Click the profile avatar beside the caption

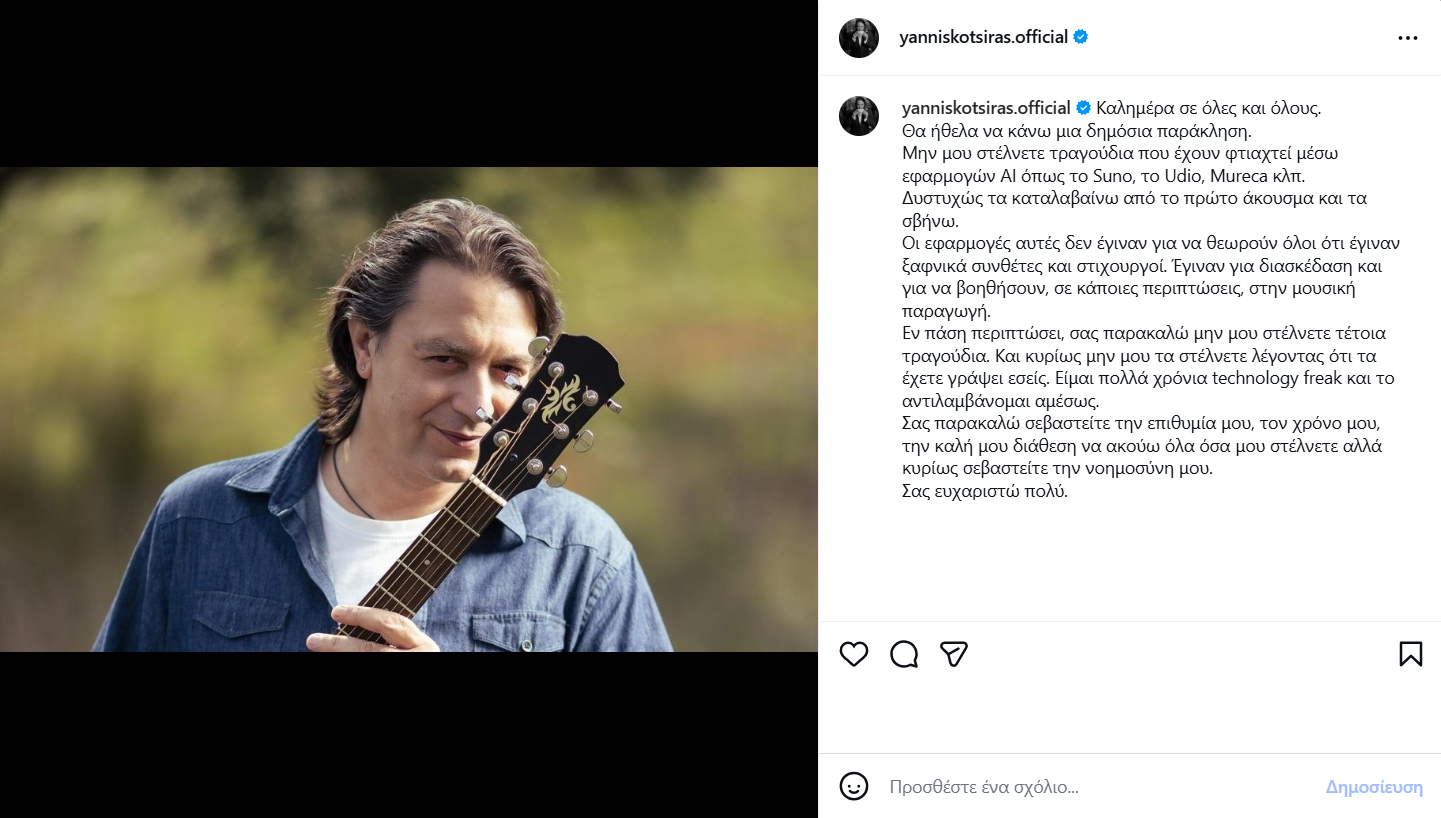(x=859, y=116)
